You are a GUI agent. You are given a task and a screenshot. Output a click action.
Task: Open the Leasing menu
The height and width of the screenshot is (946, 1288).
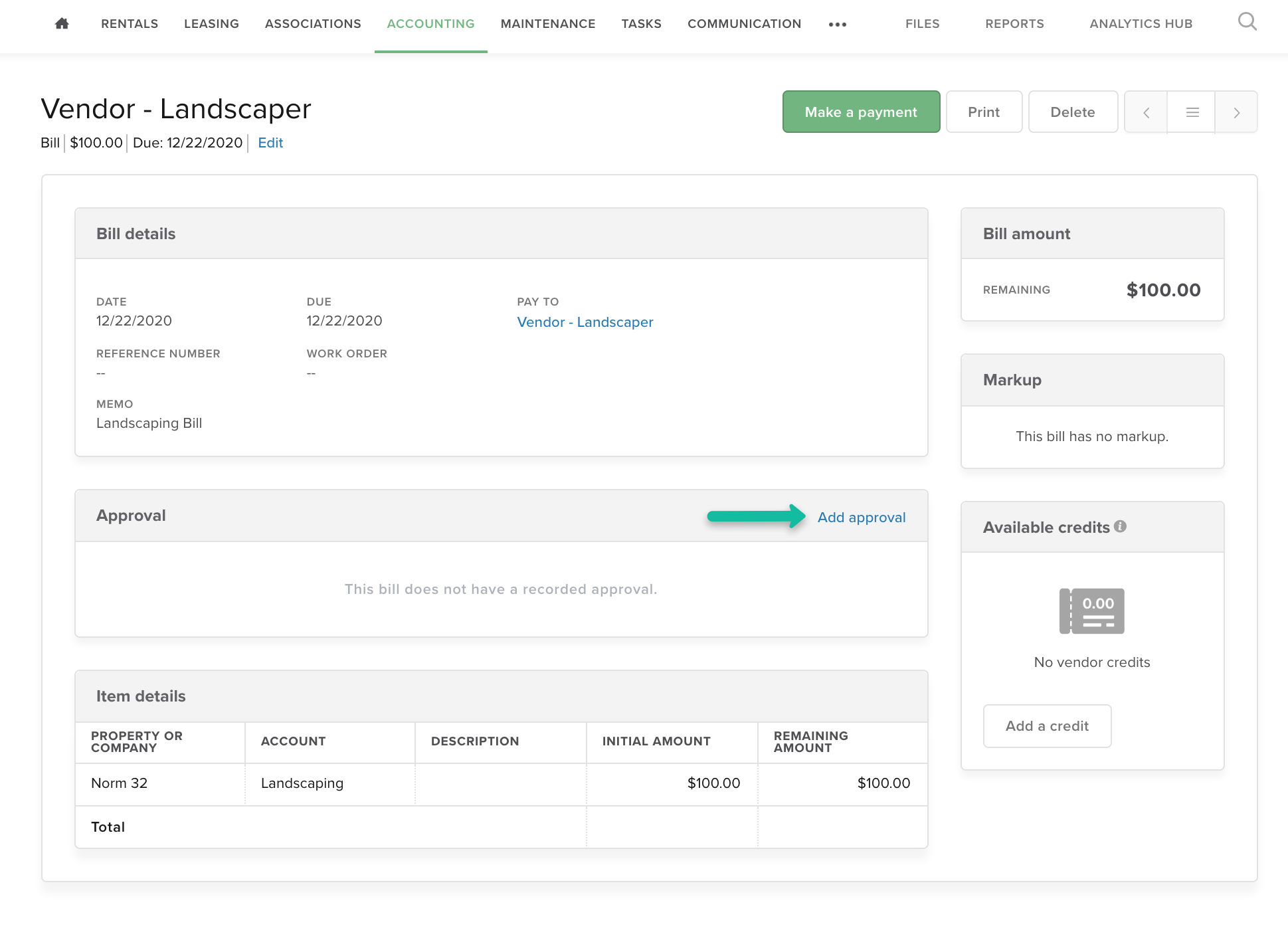pos(211,24)
